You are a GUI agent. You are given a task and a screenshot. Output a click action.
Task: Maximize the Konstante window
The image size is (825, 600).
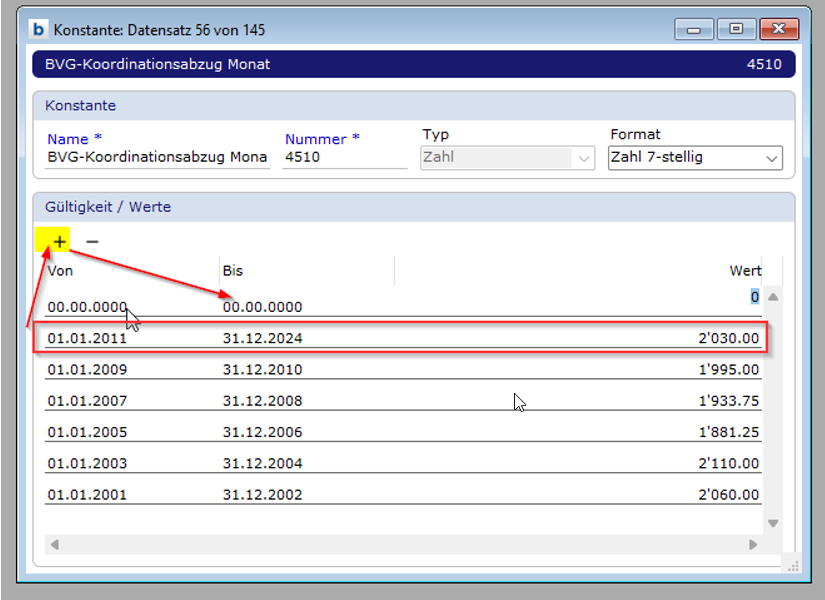tap(735, 30)
